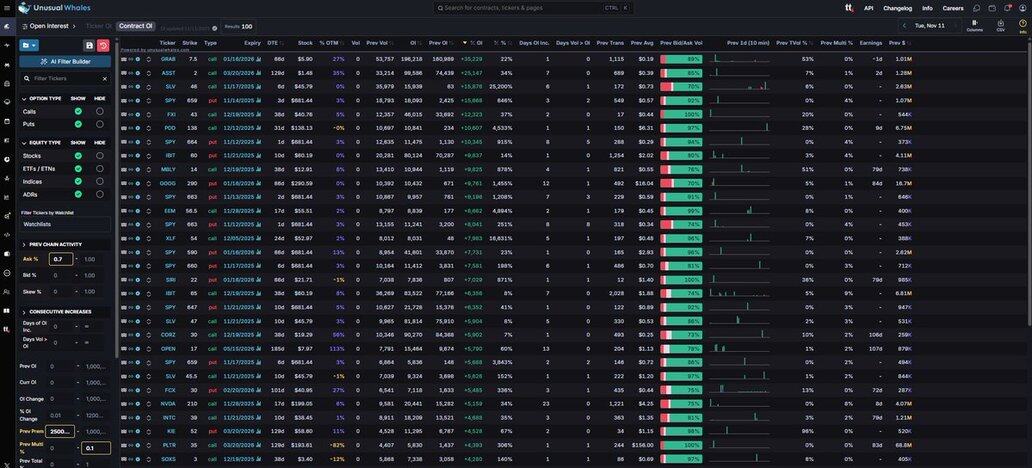Click the AI Filter Builder button
This screenshot has height=468, width=1032.
65,61
